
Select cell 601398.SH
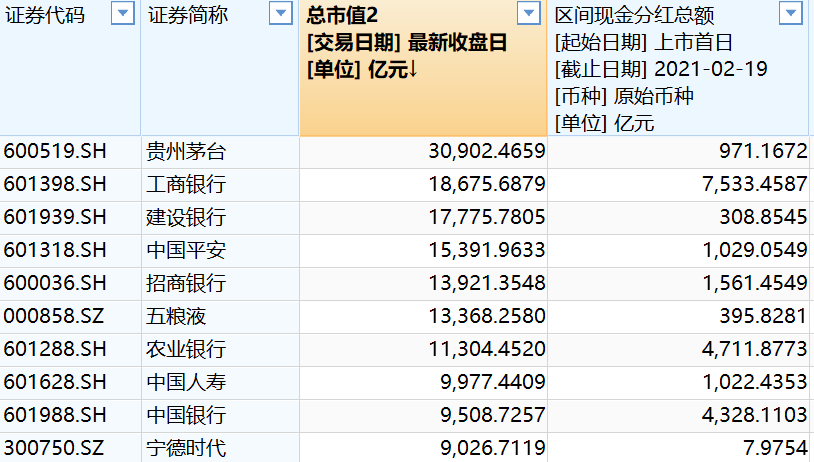(x=70, y=184)
